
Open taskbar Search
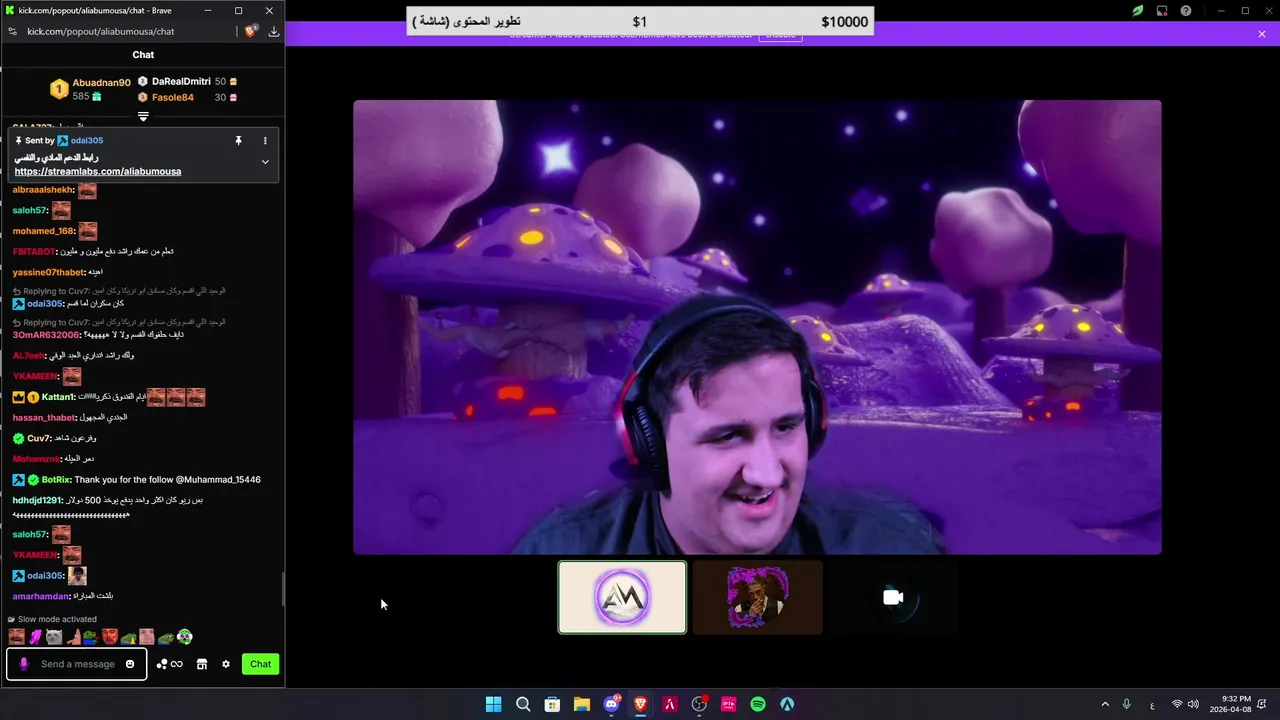click(523, 704)
